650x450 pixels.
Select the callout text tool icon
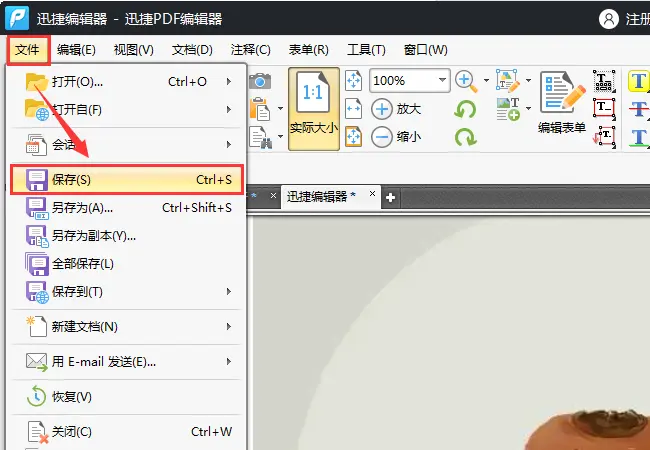[x=604, y=136]
